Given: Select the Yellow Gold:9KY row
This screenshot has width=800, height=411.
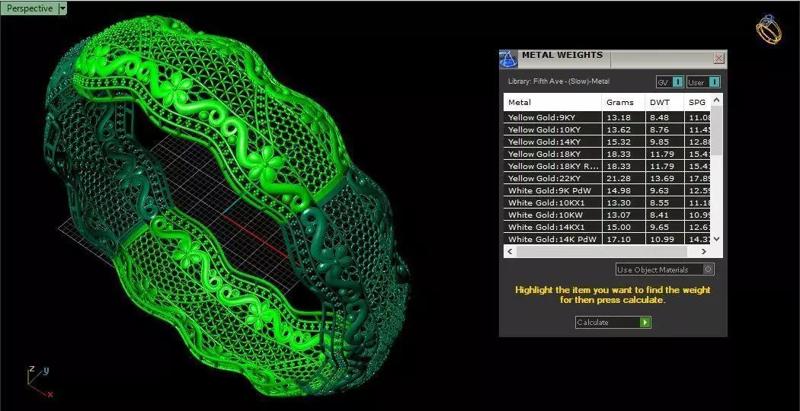Looking at the screenshot, I should click(x=607, y=117).
